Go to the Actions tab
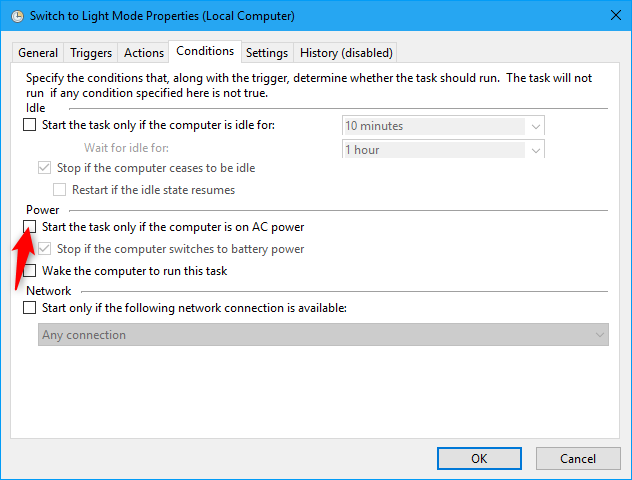Viewport: 632px width, 480px height. pyautogui.click(x=144, y=52)
